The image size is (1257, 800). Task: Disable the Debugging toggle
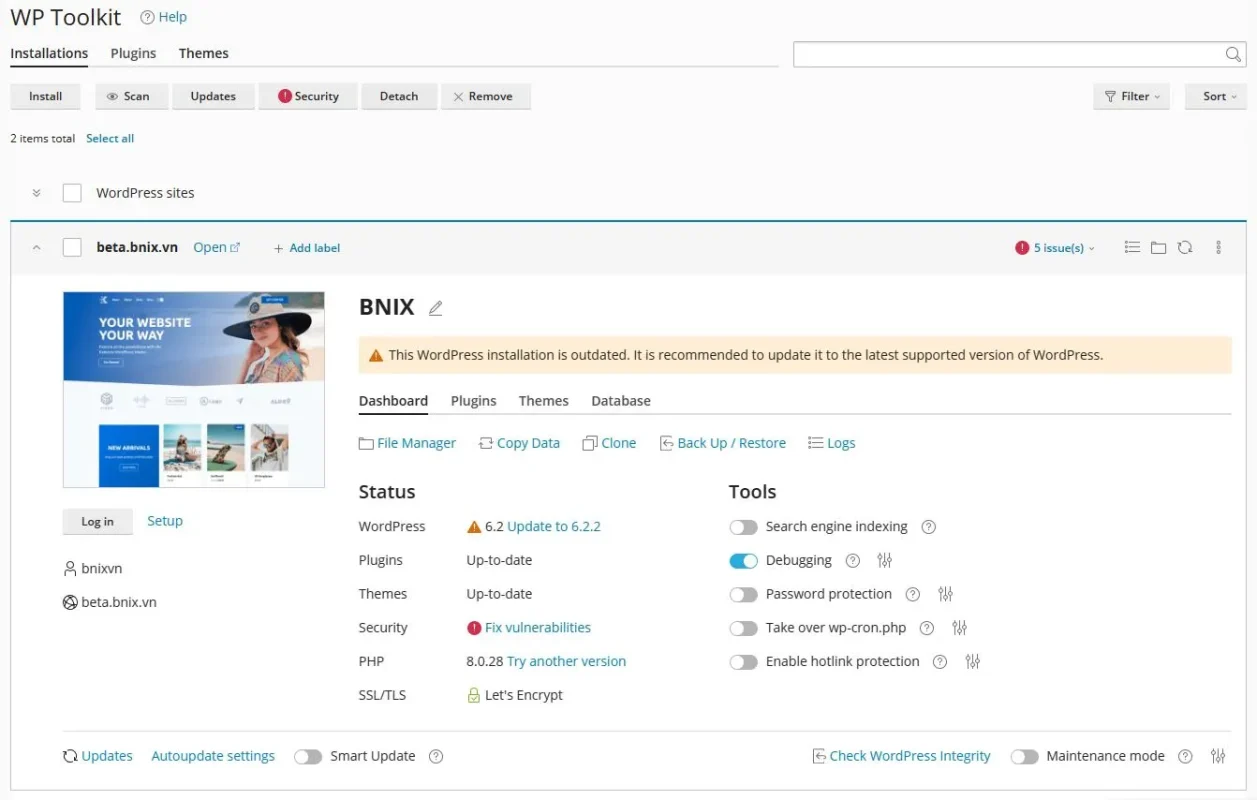point(744,560)
